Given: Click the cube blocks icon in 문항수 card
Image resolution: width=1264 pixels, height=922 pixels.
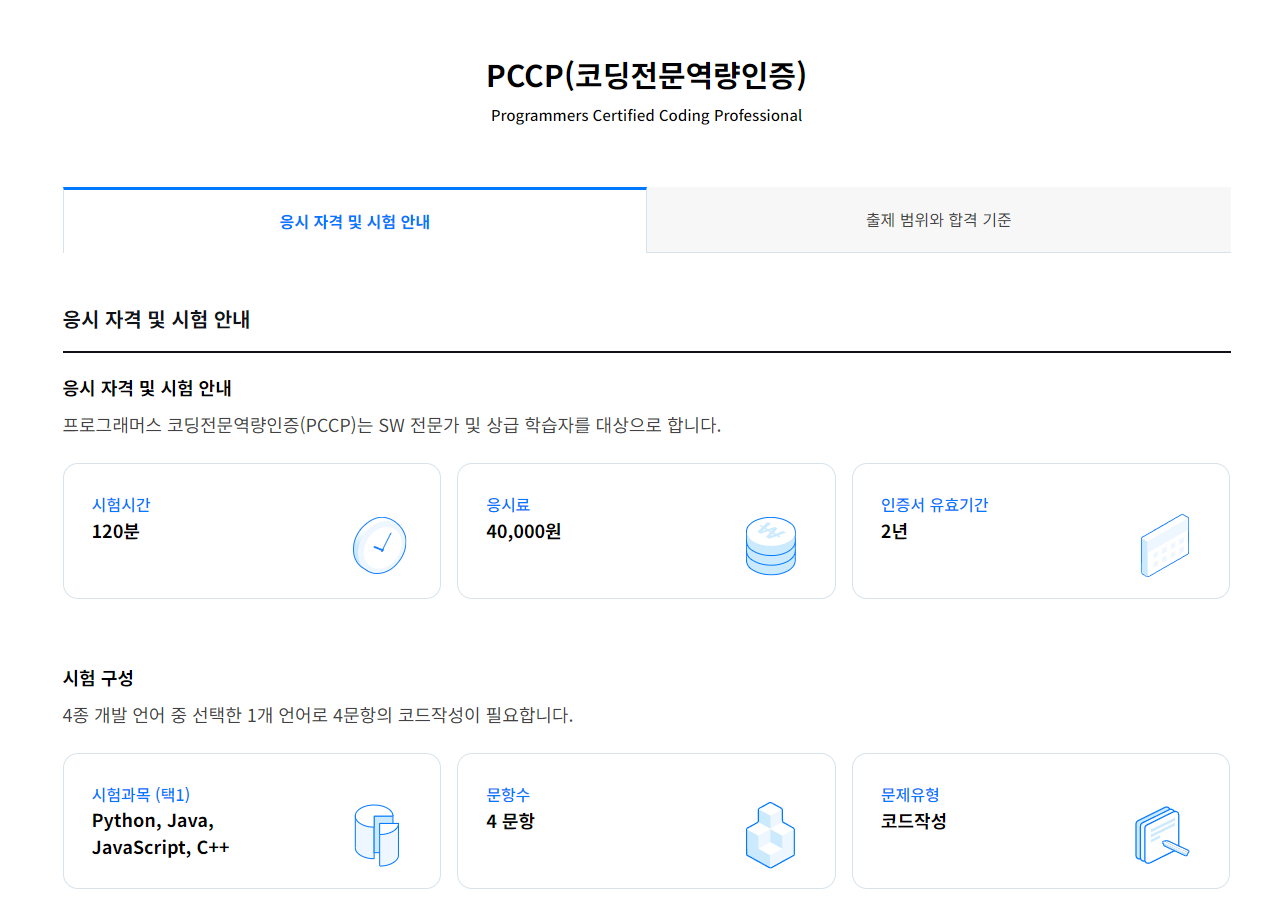Looking at the screenshot, I should tap(770, 835).
